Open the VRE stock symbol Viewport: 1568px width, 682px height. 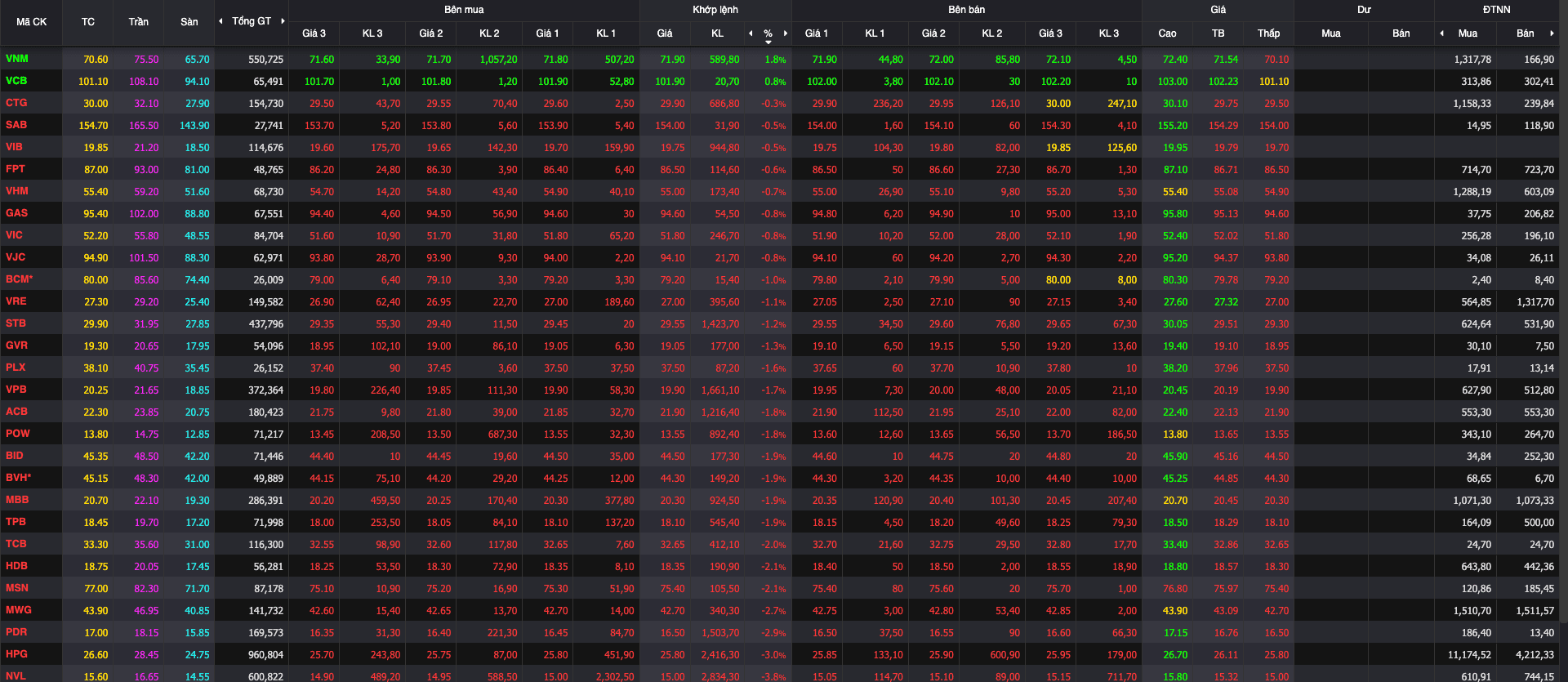coord(16,301)
